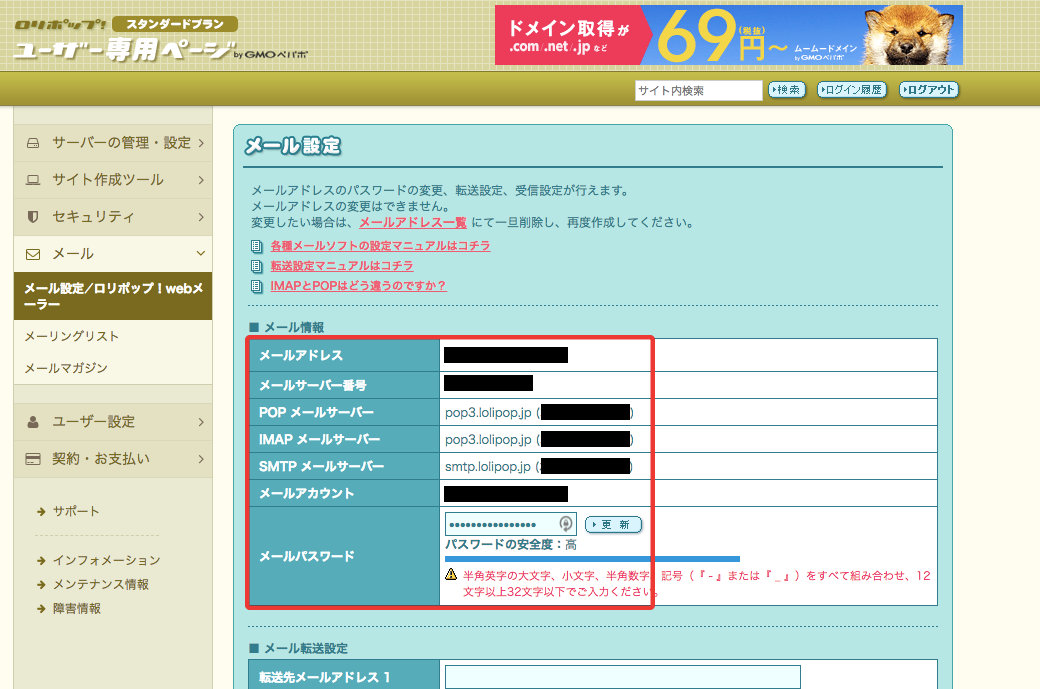The height and width of the screenshot is (689, 1040).
Task: Click the site creation tools laptop icon
Action: click(33, 180)
